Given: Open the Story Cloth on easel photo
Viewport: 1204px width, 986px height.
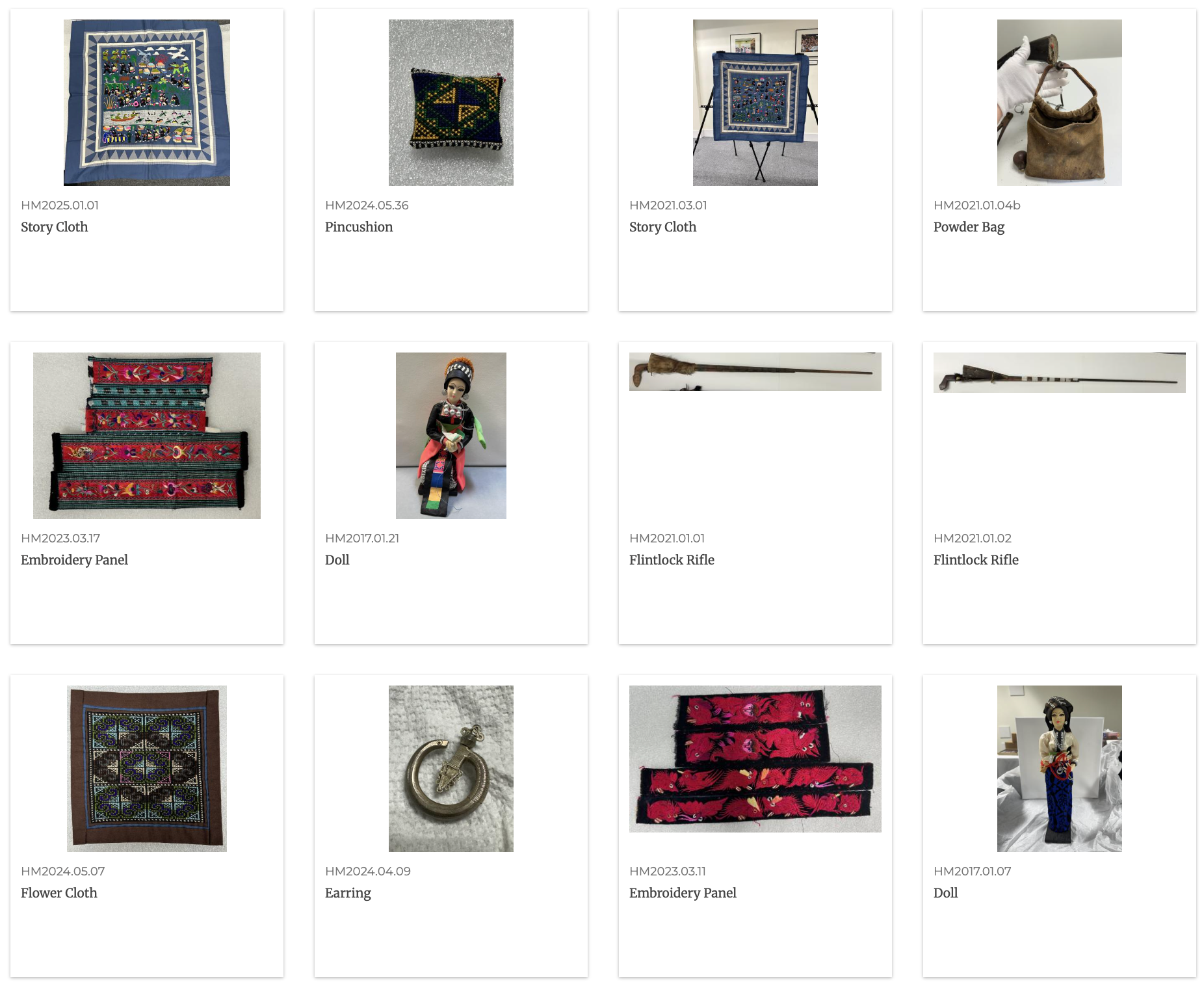Looking at the screenshot, I should (755, 103).
